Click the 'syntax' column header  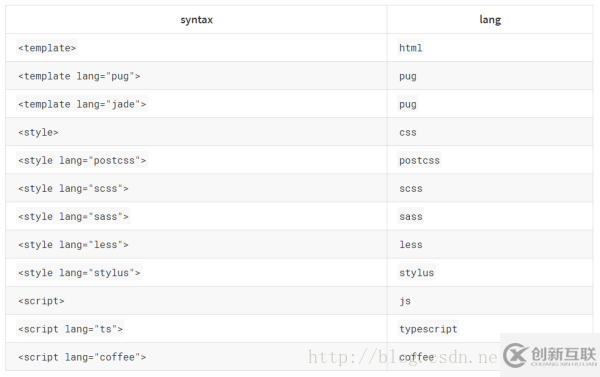coord(196,20)
